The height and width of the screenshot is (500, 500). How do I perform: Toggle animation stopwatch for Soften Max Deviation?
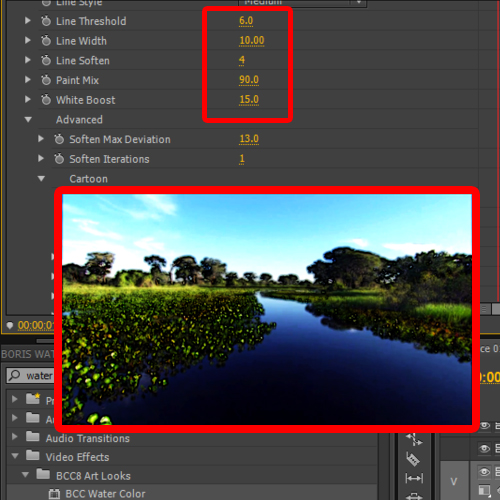click(59, 139)
